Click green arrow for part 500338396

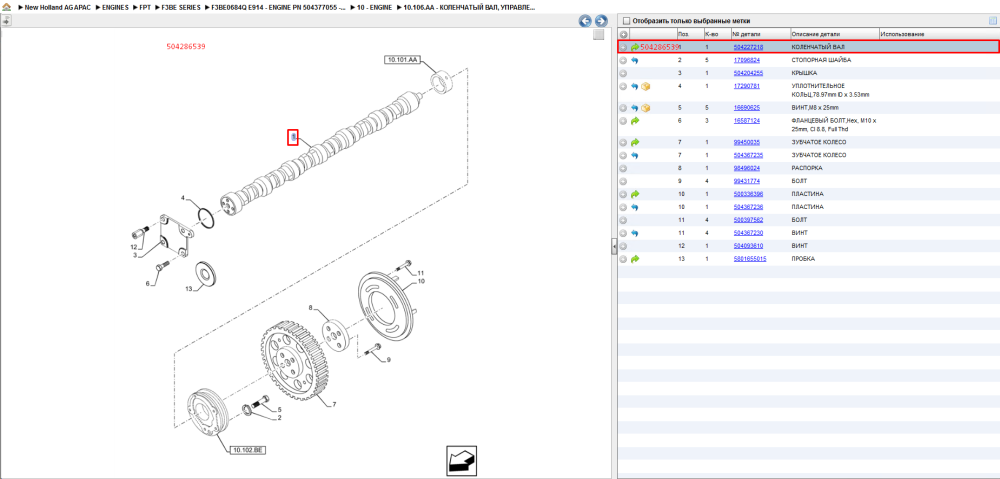click(635, 194)
